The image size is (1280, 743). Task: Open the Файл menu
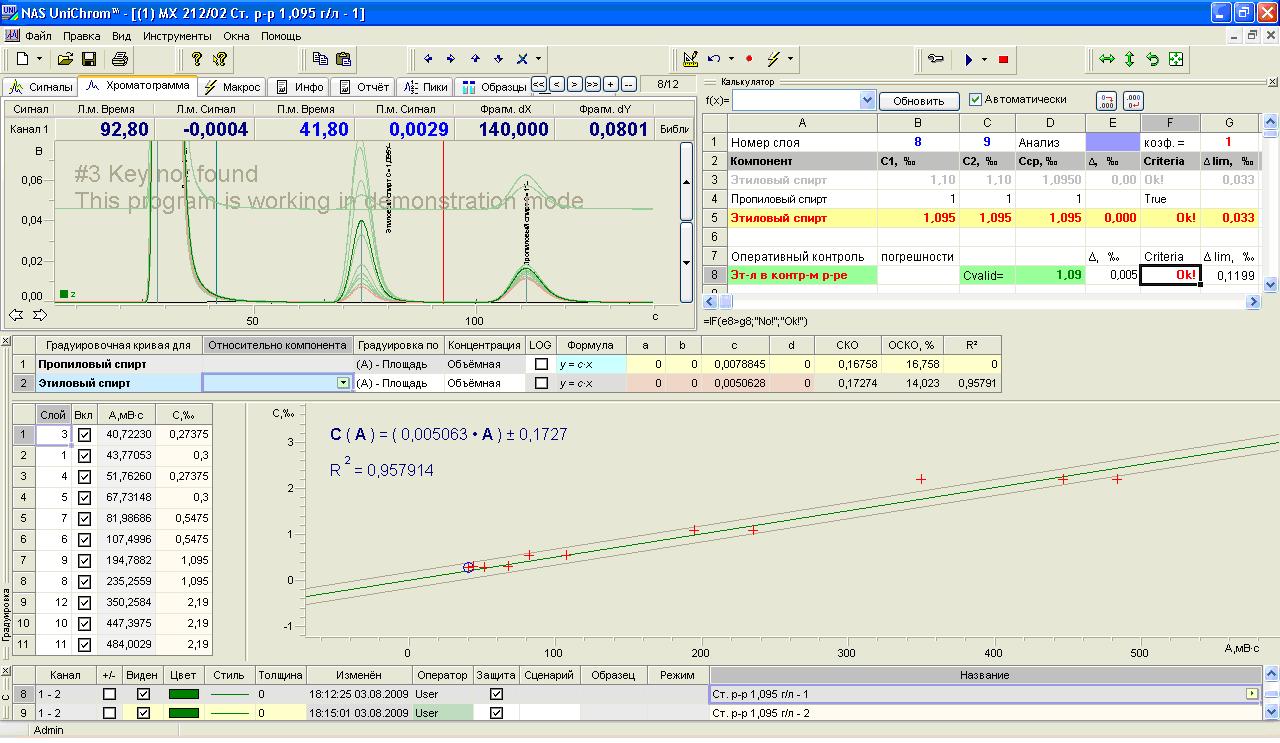point(38,36)
